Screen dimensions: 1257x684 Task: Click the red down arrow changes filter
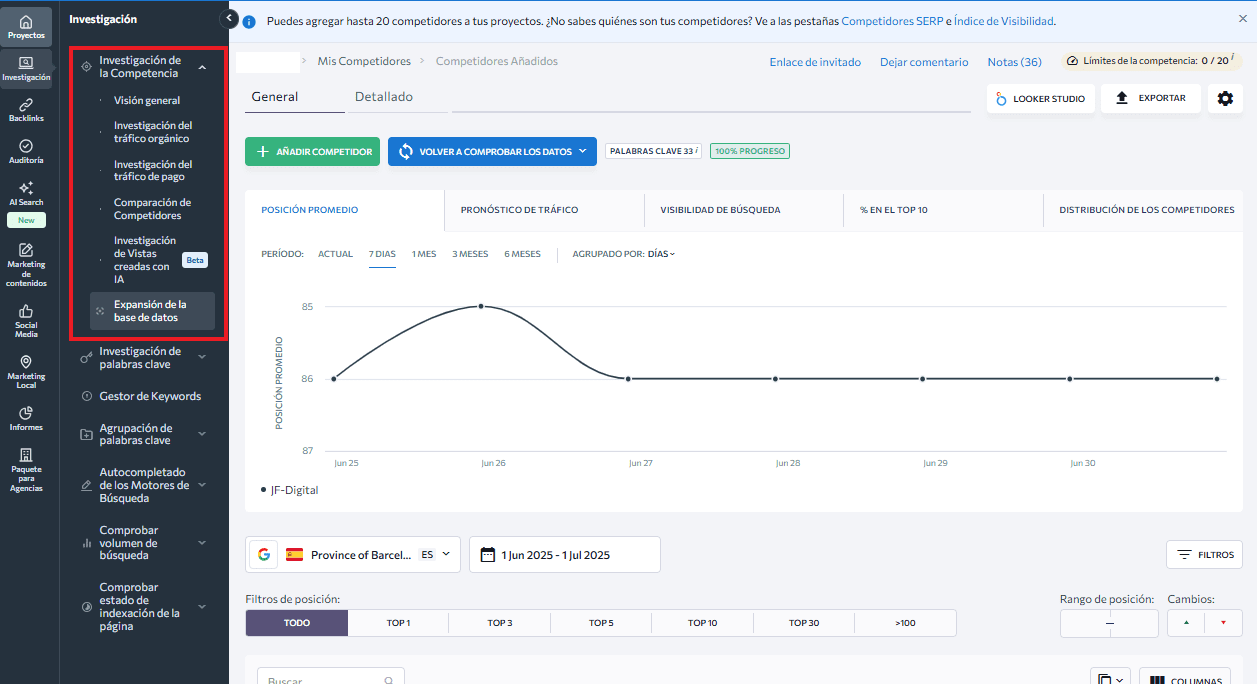point(1222,623)
